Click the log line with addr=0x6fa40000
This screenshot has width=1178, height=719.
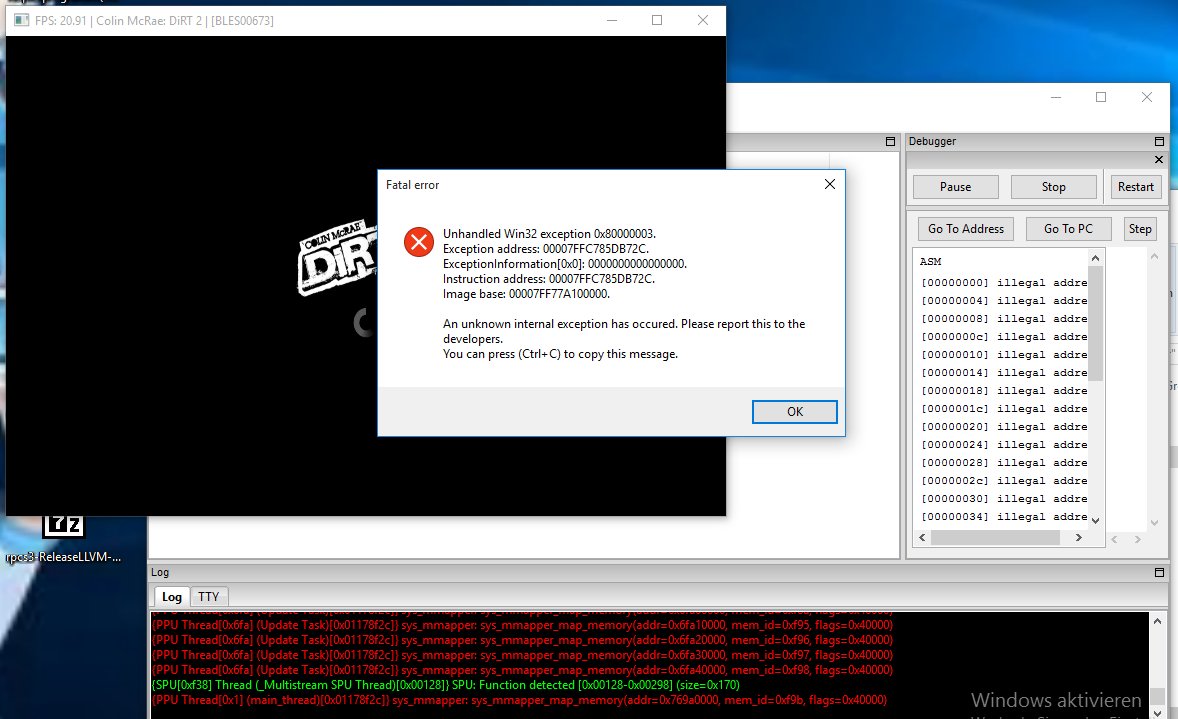[522, 670]
